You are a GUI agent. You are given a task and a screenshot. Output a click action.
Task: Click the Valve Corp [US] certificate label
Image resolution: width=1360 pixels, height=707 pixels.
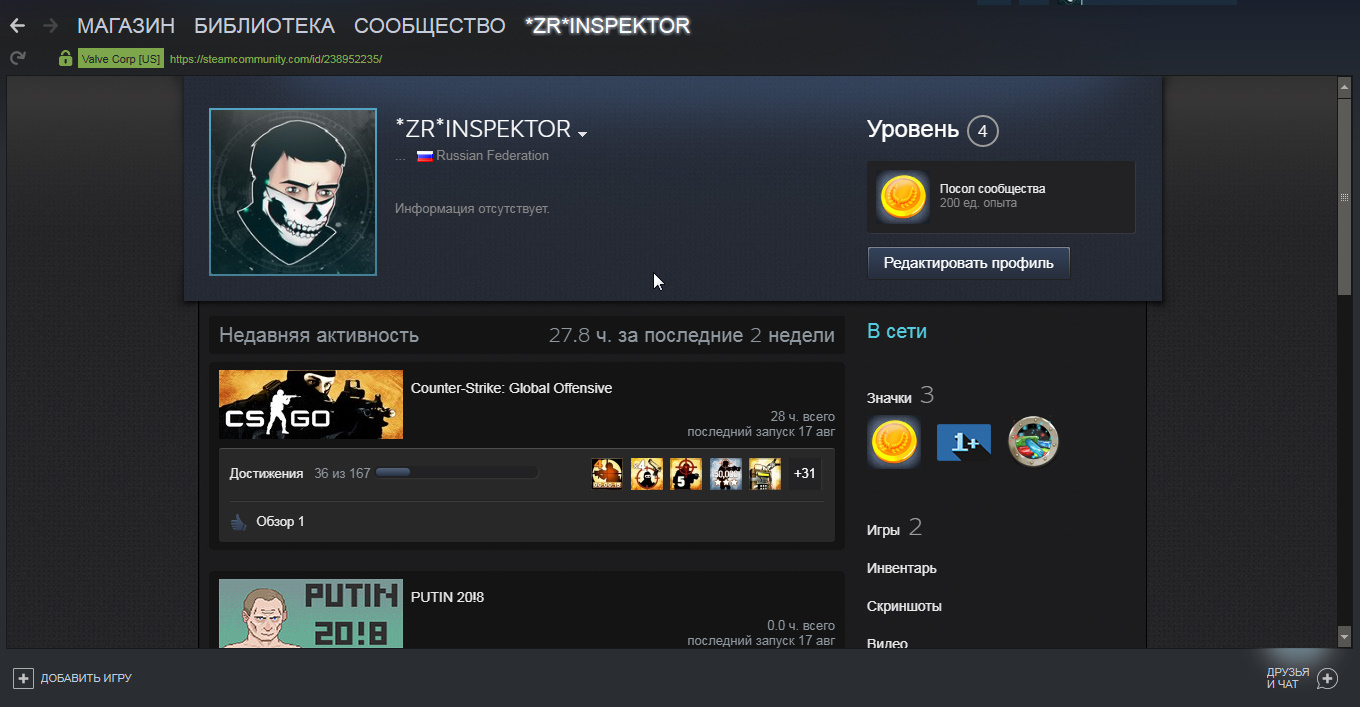tap(120, 59)
